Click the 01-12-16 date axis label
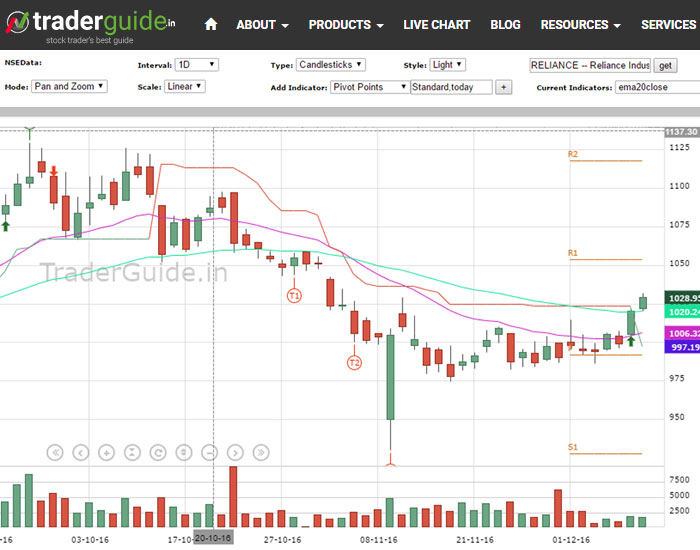 click(x=571, y=540)
